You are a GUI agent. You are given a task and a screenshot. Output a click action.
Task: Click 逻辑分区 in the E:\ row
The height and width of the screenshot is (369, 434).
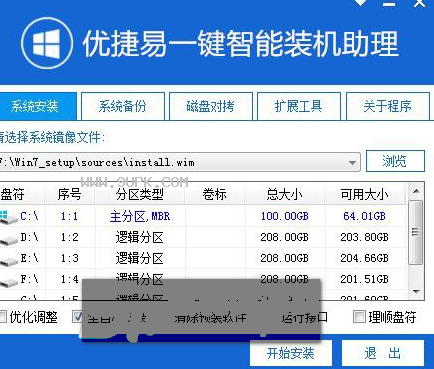point(139,258)
